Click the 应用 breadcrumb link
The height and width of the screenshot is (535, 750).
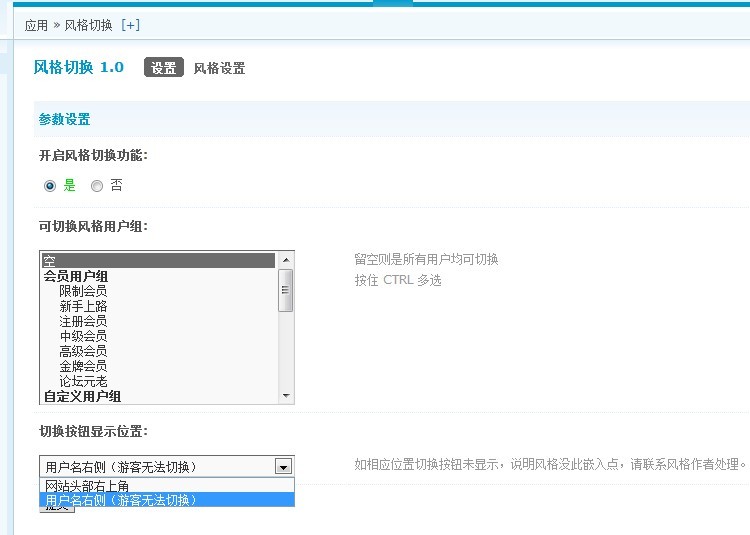click(36, 25)
